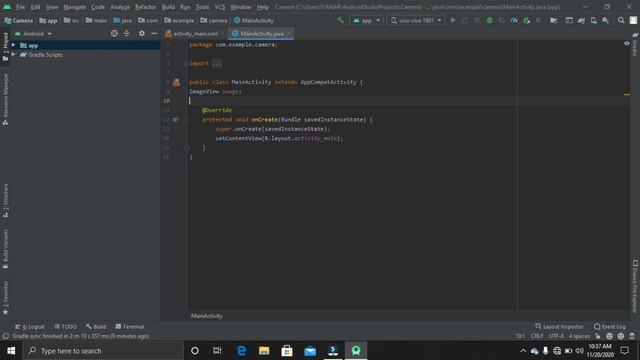Screen dimensions: 640x360
Task: Open the File menu
Action: point(20,7)
